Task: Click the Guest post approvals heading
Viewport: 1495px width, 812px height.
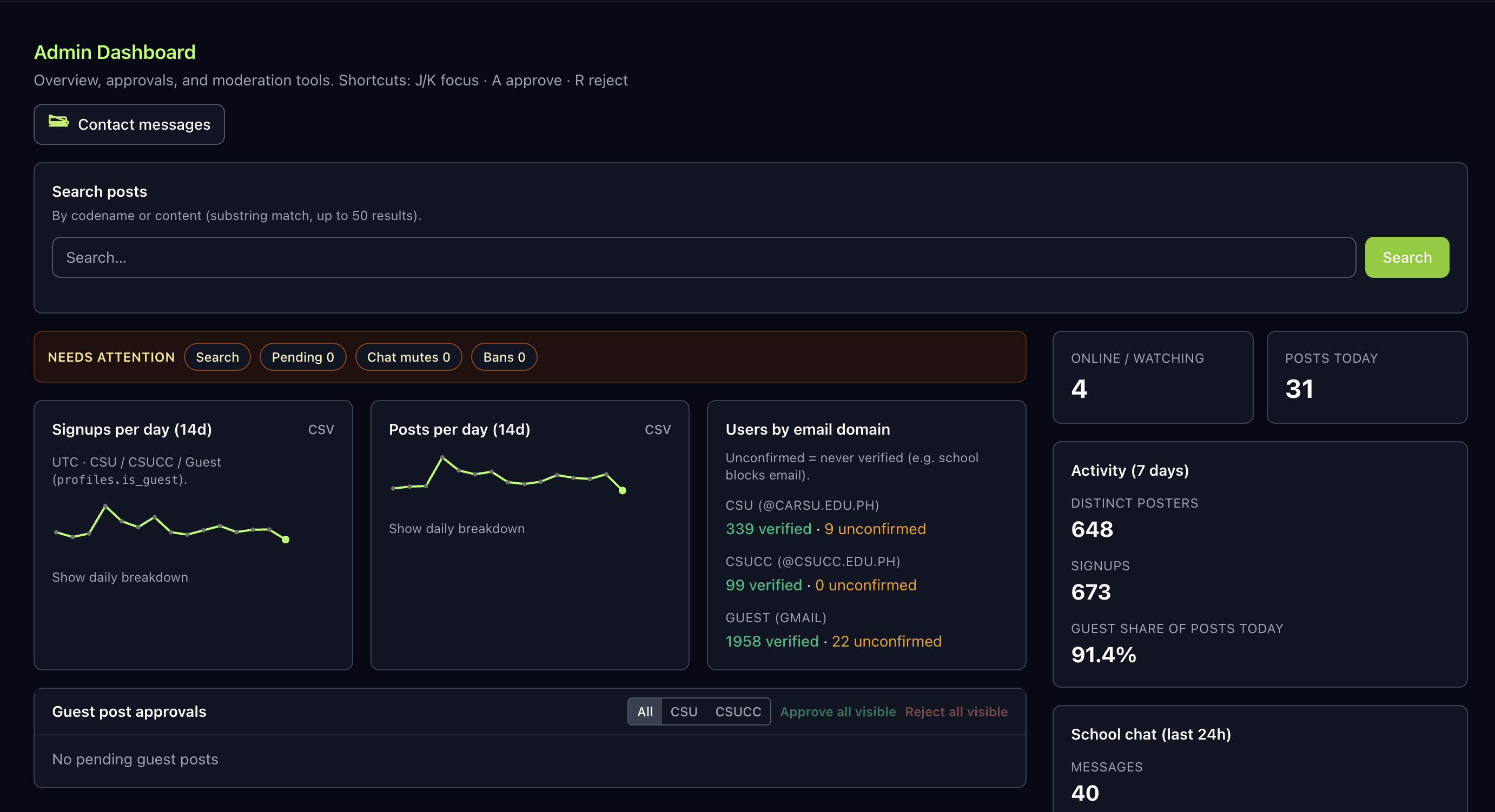Action: [x=129, y=711]
